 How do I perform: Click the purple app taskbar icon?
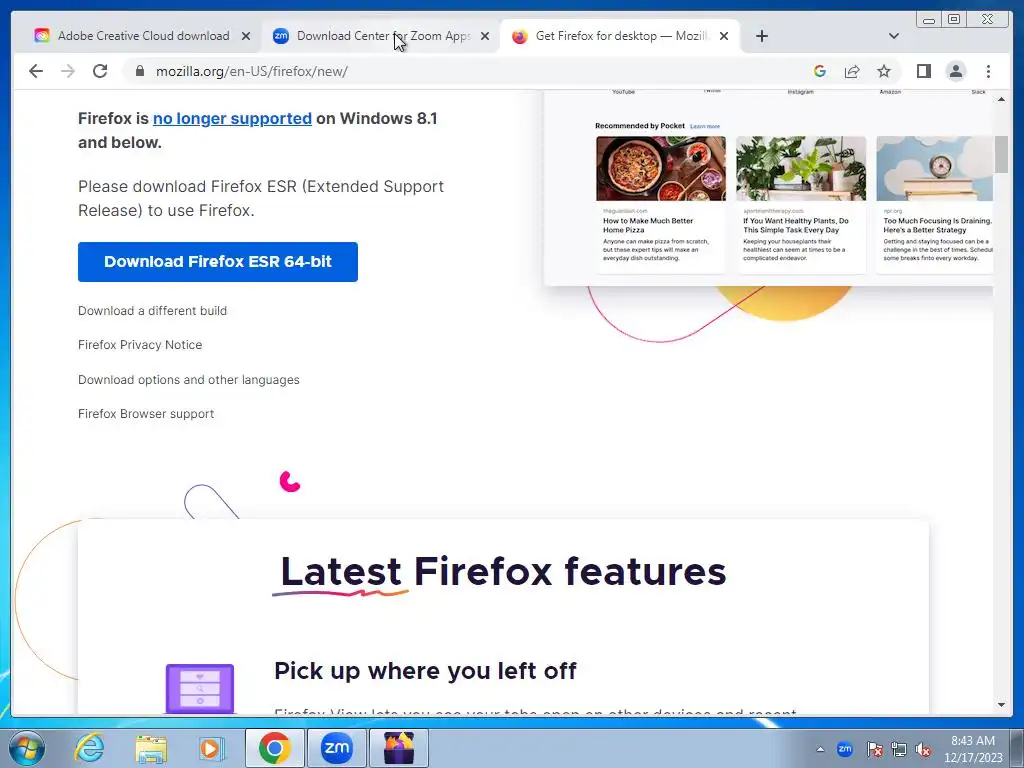[x=398, y=748]
